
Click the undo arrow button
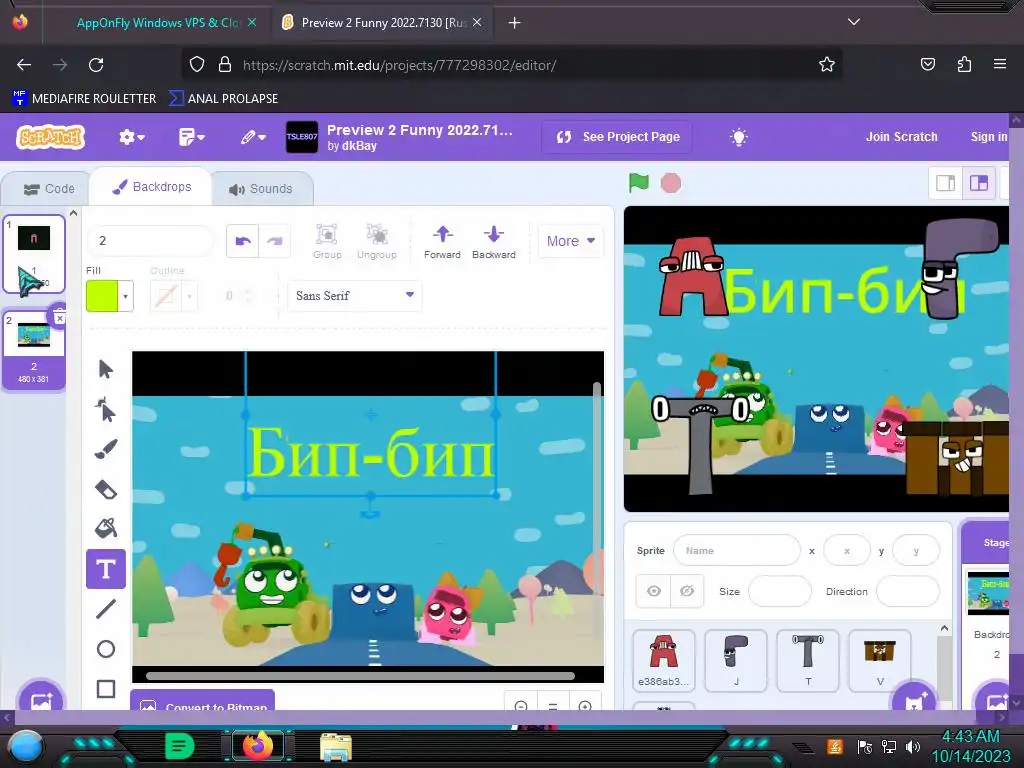pos(243,241)
